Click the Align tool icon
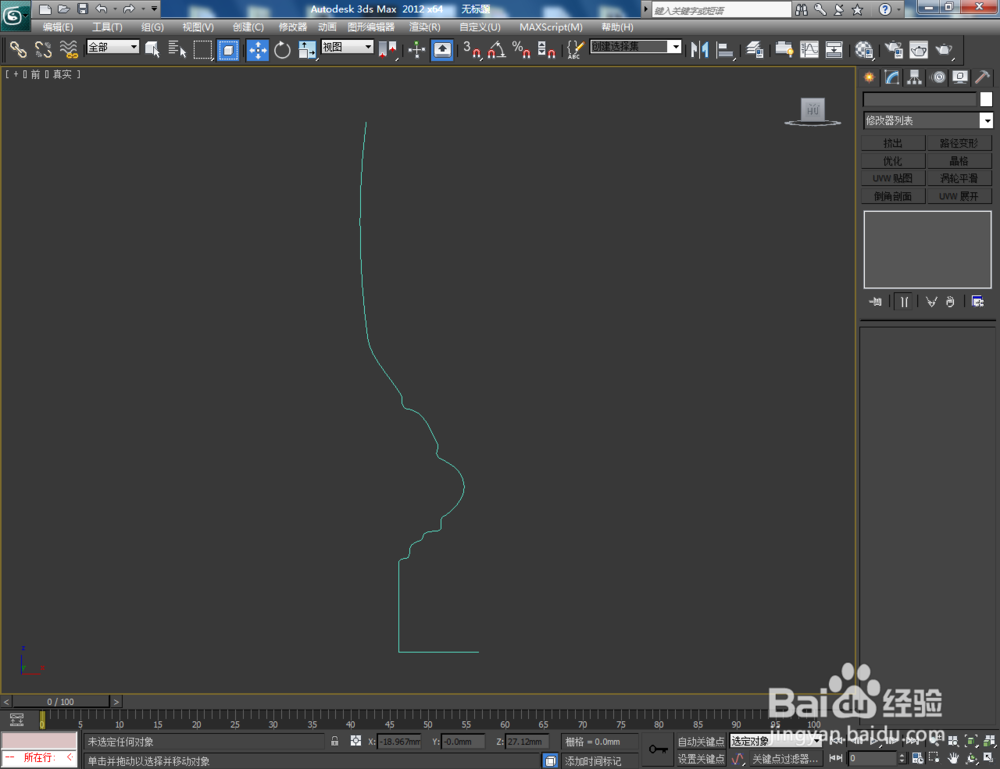The width and height of the screenshot is (1000, 769). coord(724,50)
